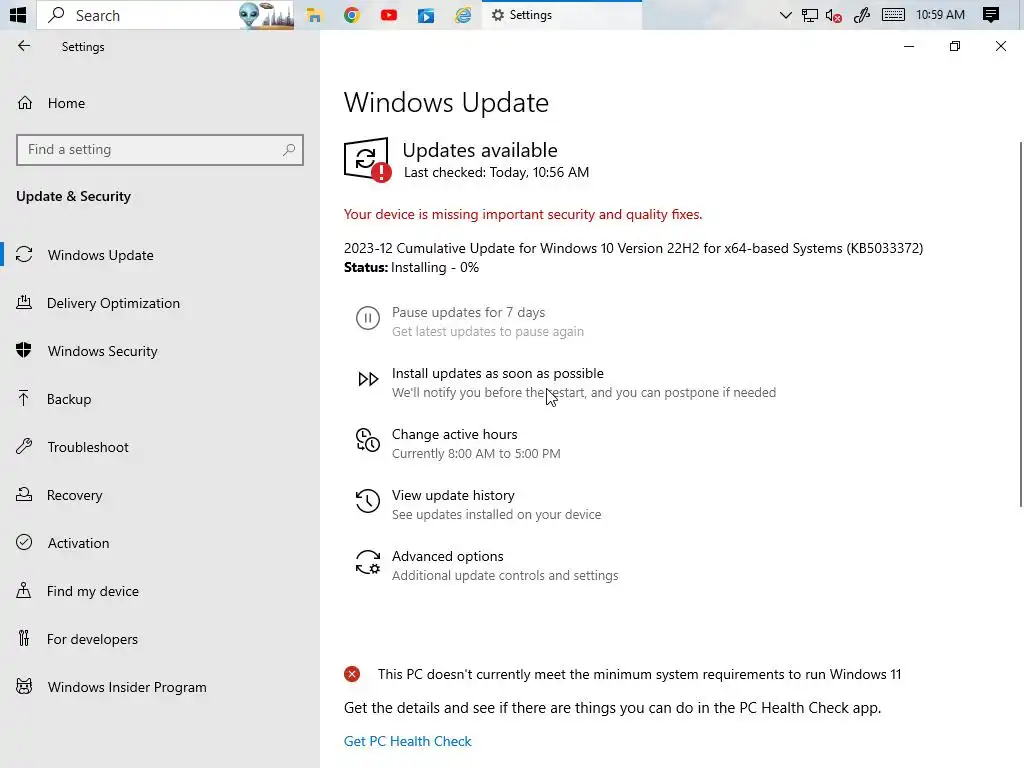Restore down the Settings window
The image size is (1024, 768).
coord(955,46)
